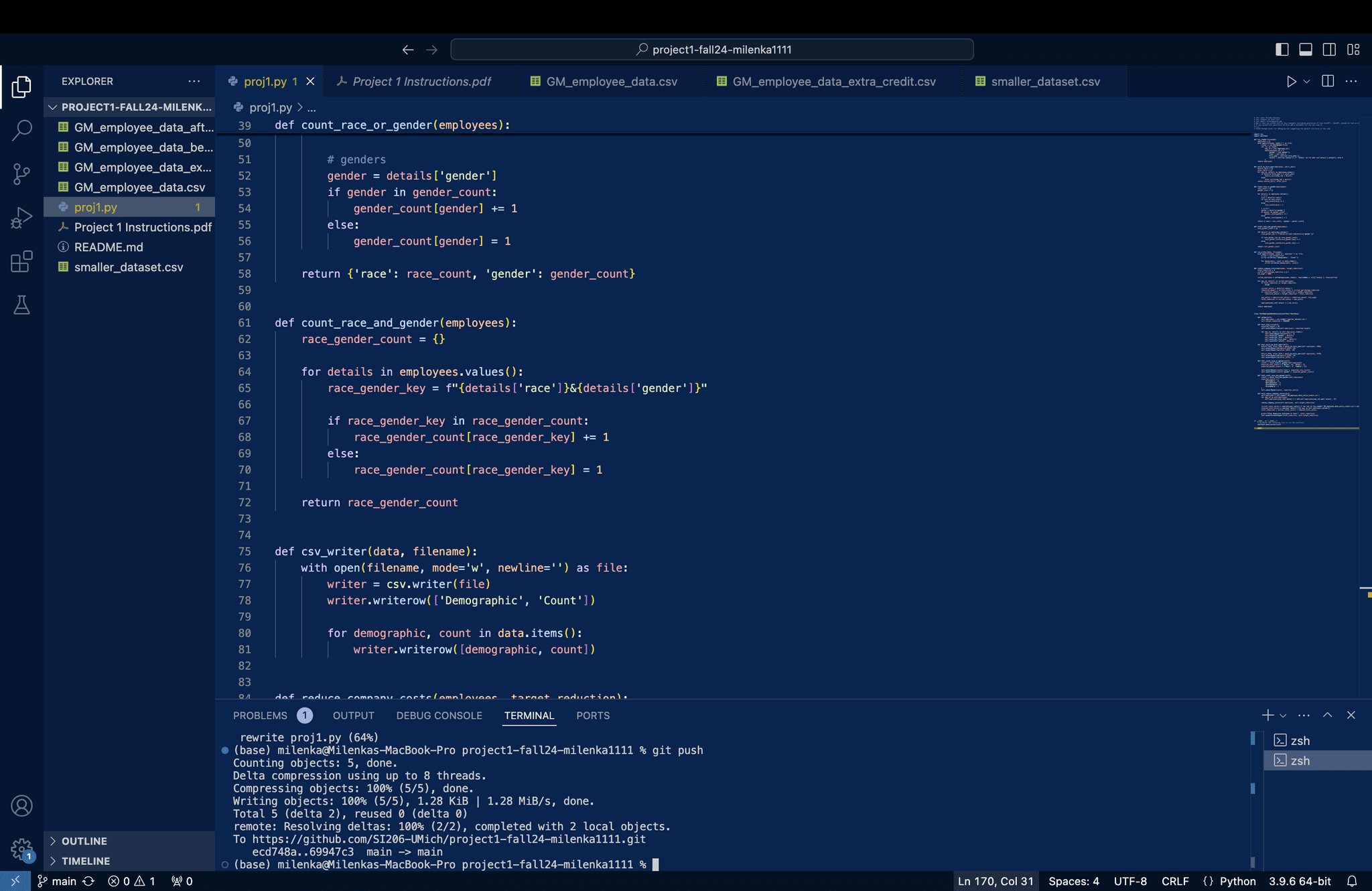Expand the OUTLINE section
The image size is (1372, 891).
click(84, 841)
